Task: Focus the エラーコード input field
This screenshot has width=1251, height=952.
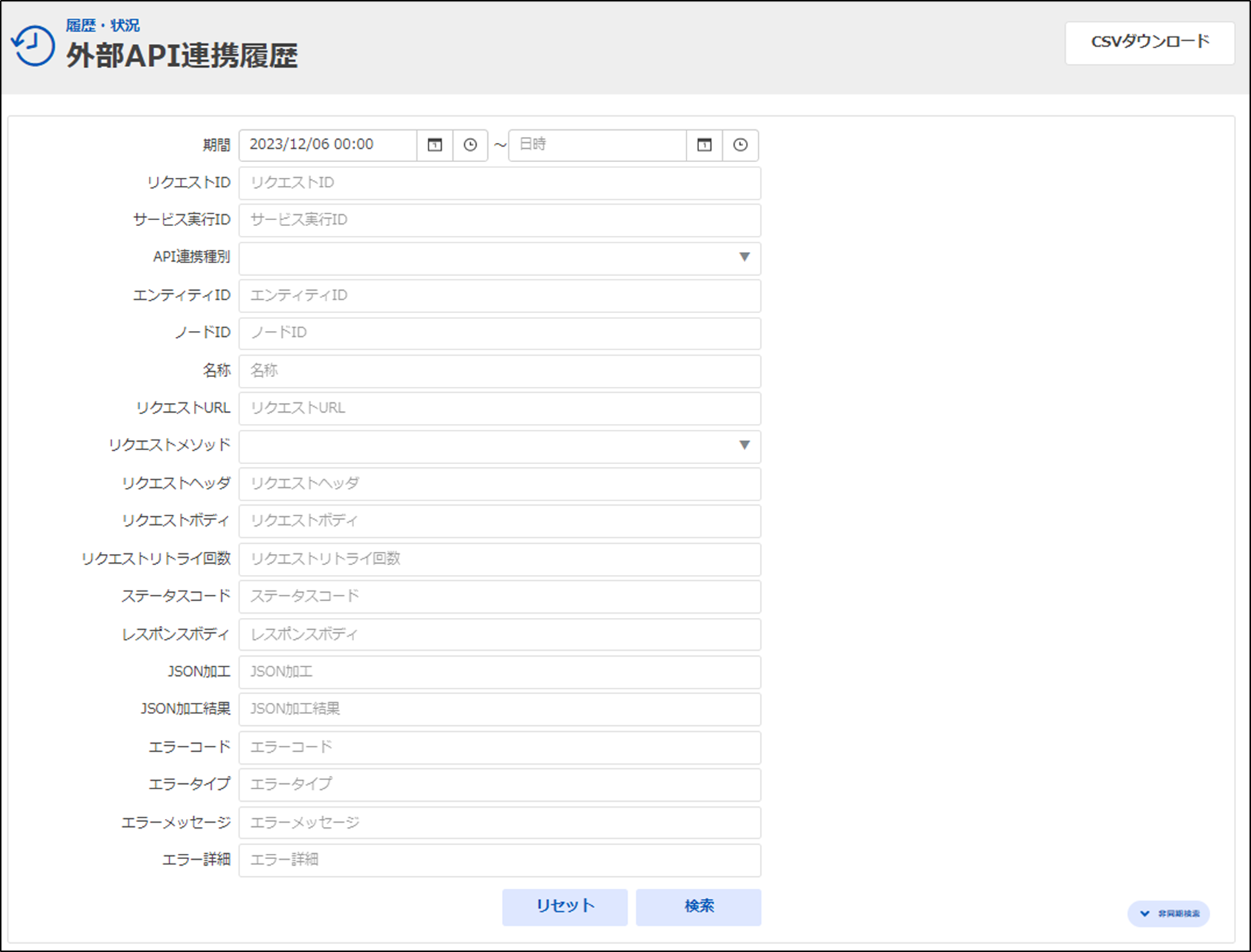Action: point(500,747)
